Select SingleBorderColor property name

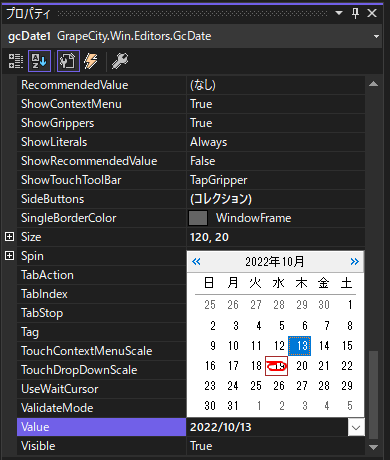click(x=69, y=218)
